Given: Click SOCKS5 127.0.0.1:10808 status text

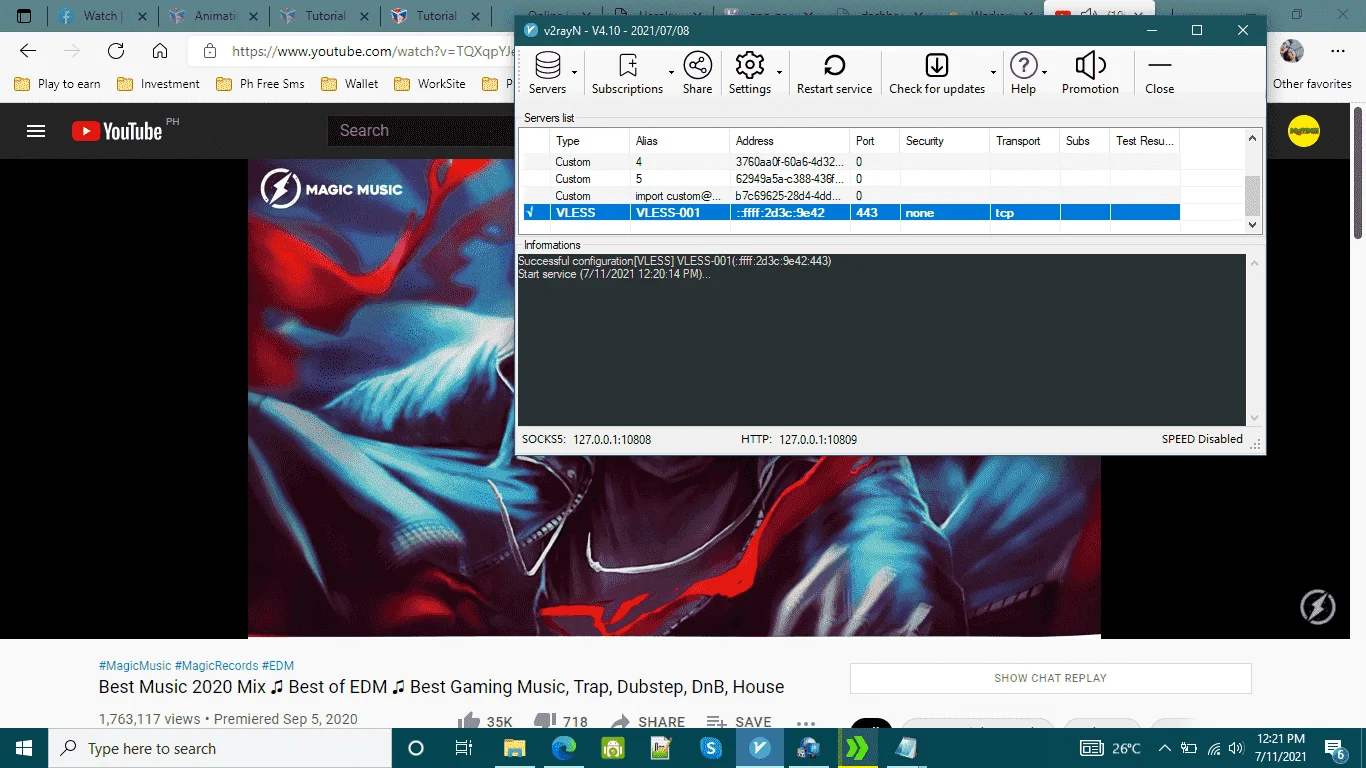Looking at the screenshot, I should [587, 439].
